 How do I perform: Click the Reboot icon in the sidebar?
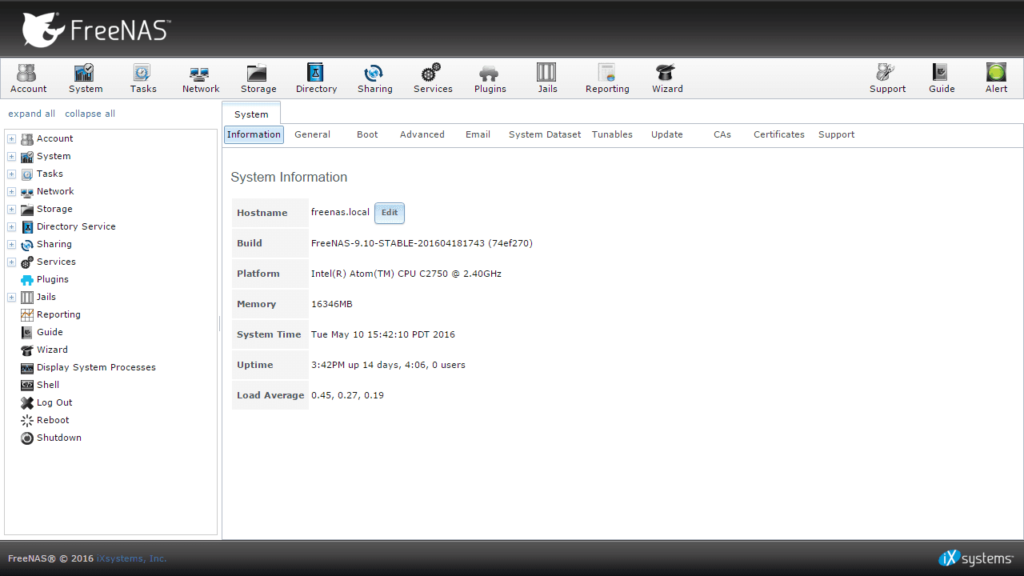27,421
